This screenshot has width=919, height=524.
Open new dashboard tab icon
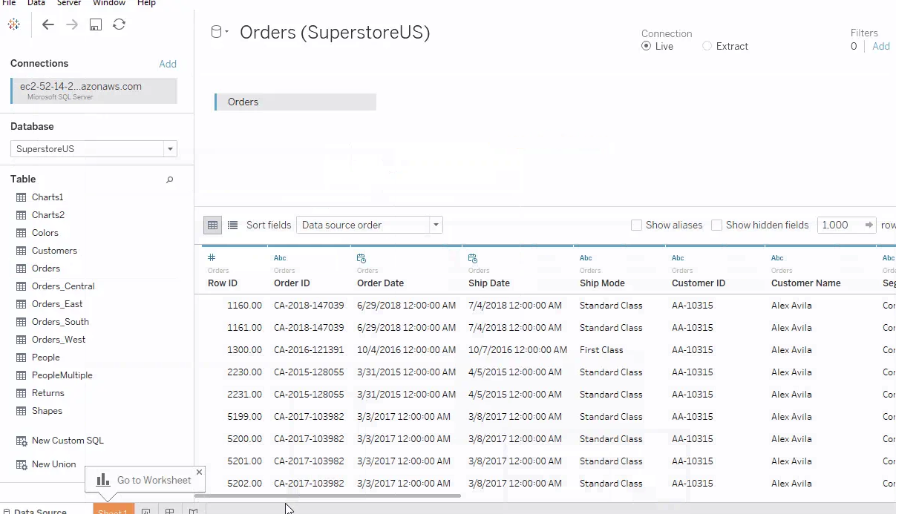(x=169, y=511)
